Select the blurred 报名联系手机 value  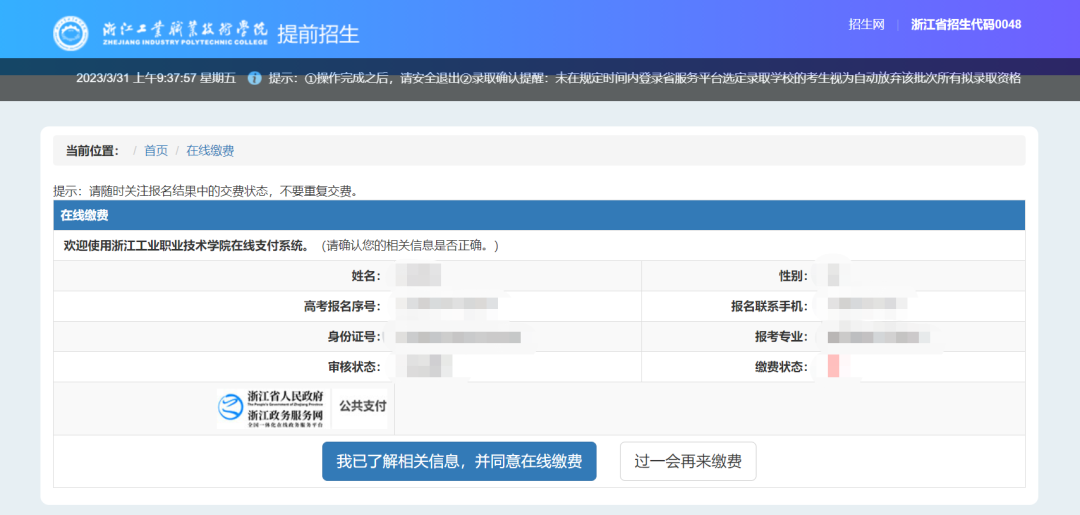click(x=865, y=306)
